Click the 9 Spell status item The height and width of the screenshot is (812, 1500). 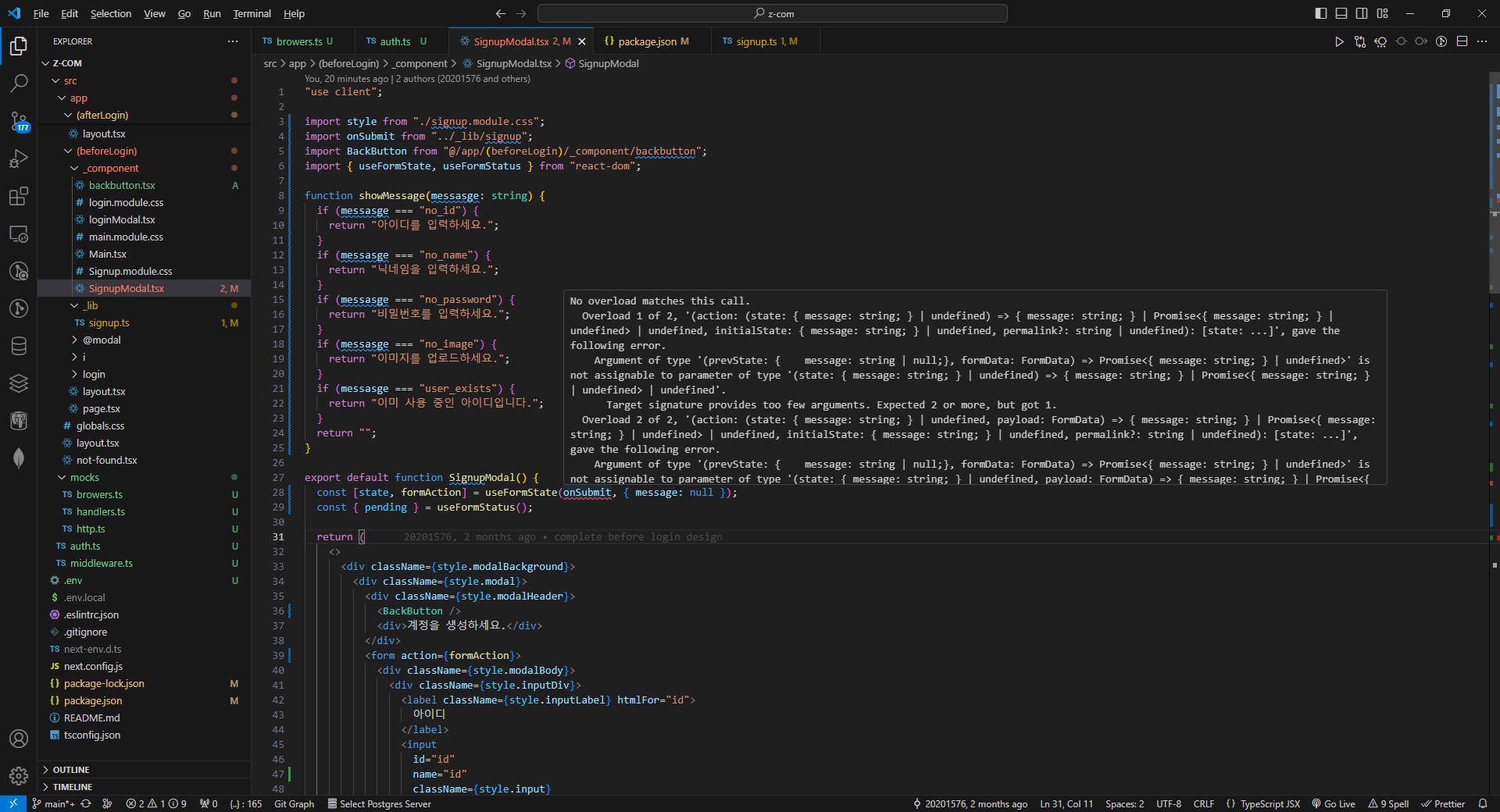pyautogui.click(x=1388, y=803)
